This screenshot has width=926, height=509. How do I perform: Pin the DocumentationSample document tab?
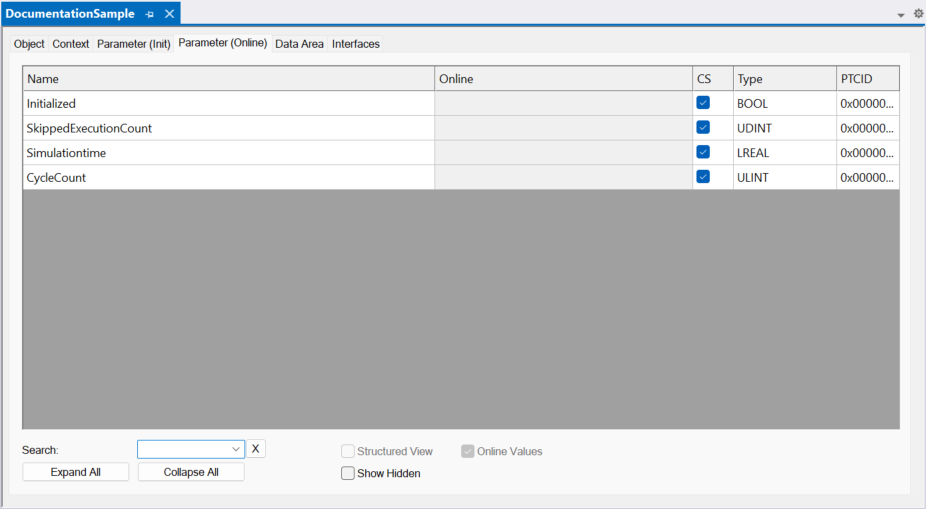click(149, 14)
